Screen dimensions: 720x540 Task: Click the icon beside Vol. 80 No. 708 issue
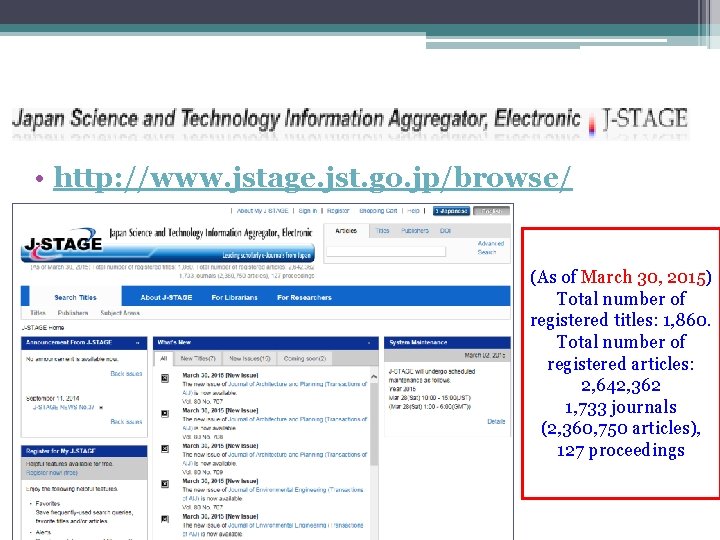point(165,413)
